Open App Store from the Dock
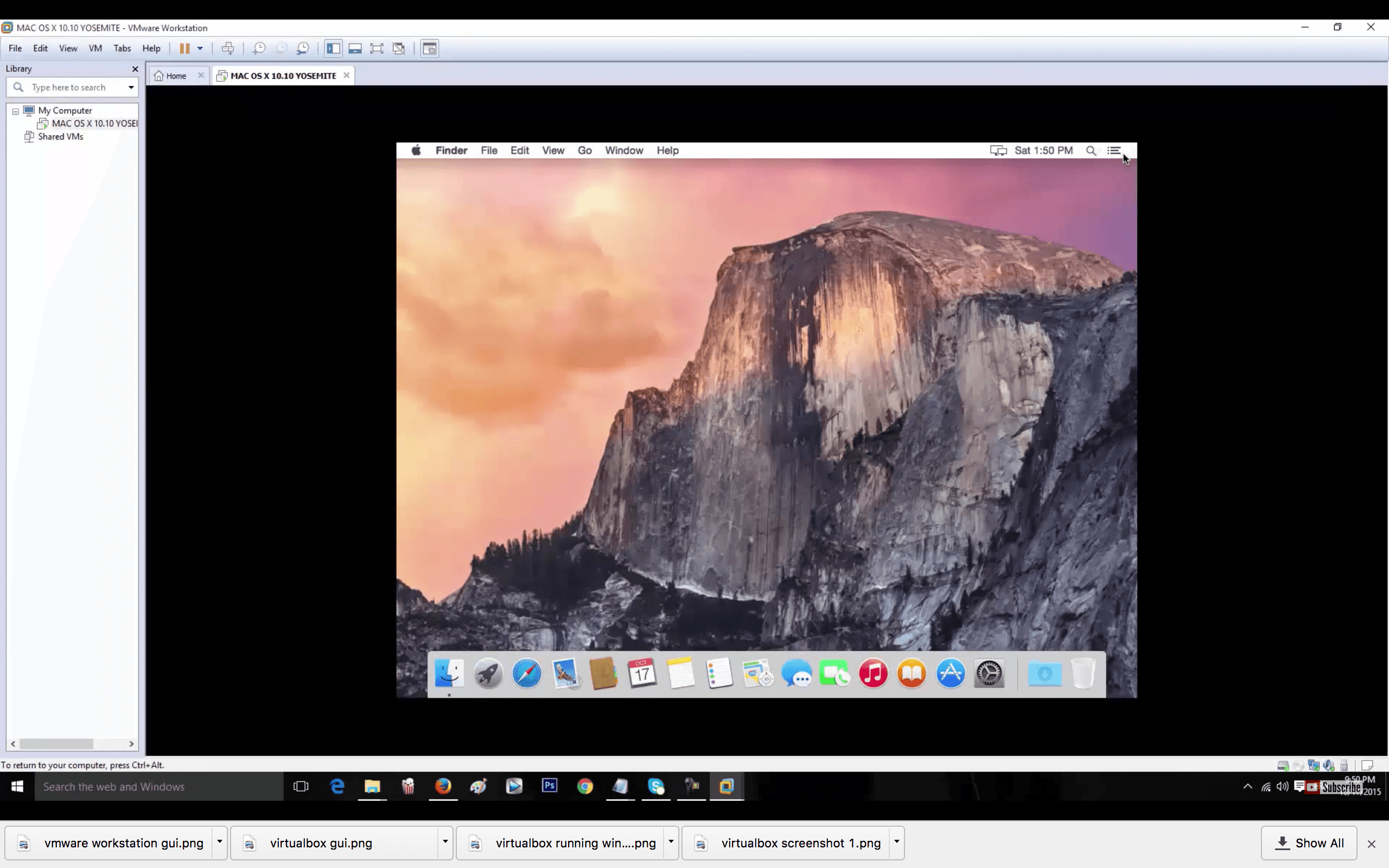The height and width of the screenshot is (868, 1389). pyautogui.click(x=950, y=673)
